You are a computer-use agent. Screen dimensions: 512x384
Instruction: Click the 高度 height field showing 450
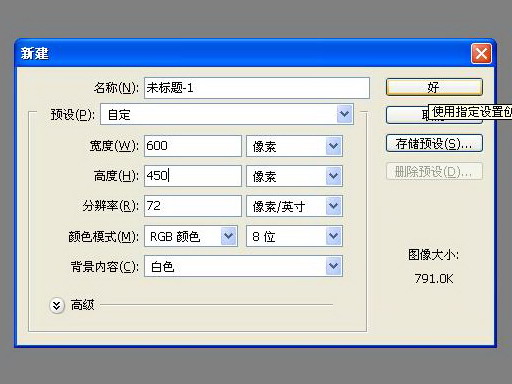coord(193,176)
